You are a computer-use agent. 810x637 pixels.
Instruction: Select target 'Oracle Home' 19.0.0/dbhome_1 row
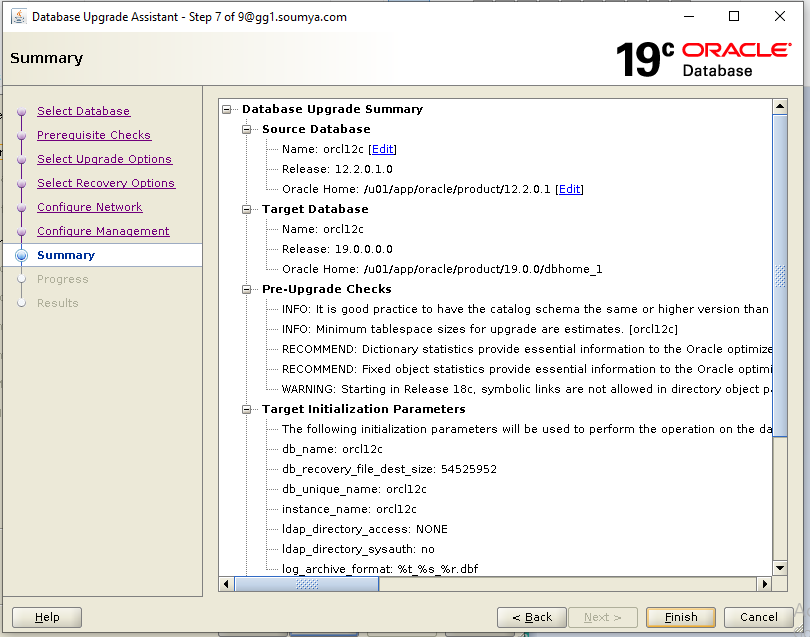442,269
